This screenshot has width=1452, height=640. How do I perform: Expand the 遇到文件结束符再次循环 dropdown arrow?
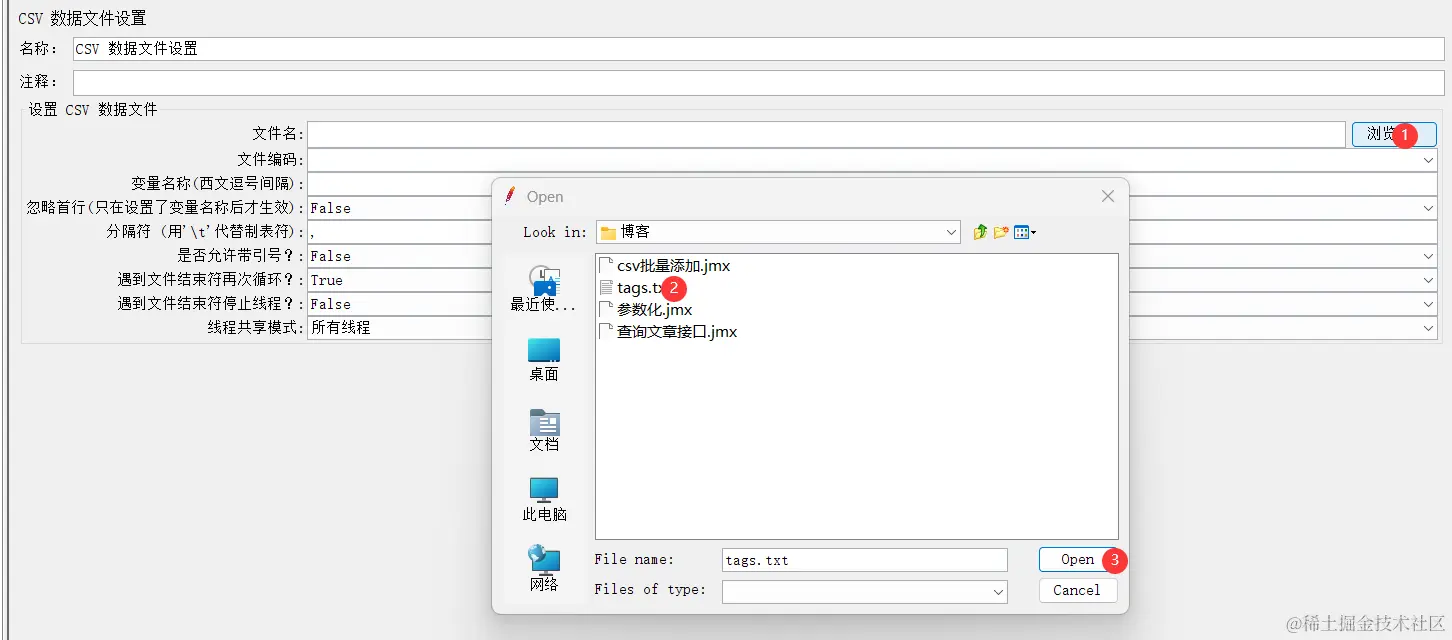(1428, 280)
